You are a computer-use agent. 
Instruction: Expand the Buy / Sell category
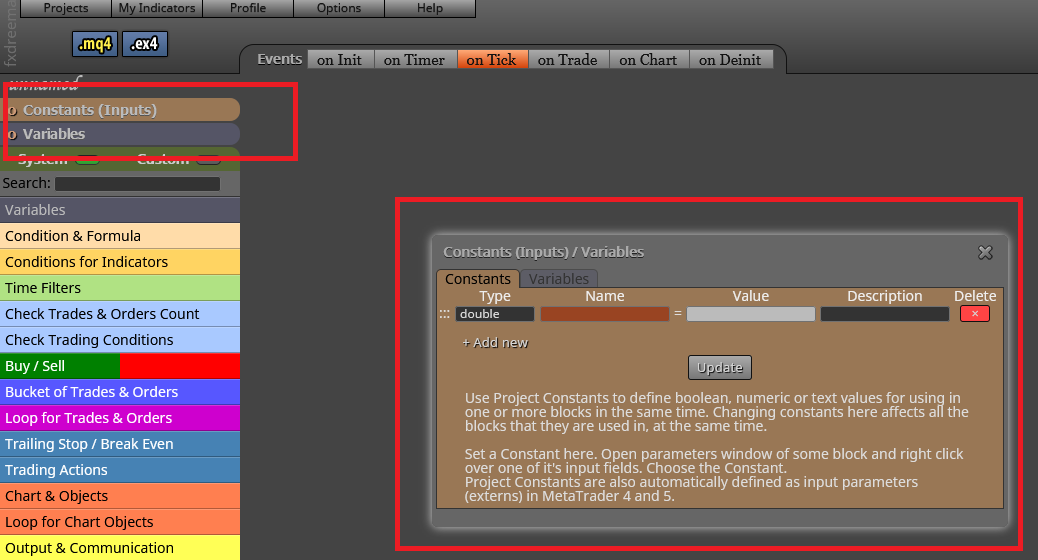click(x=120, y=366)
